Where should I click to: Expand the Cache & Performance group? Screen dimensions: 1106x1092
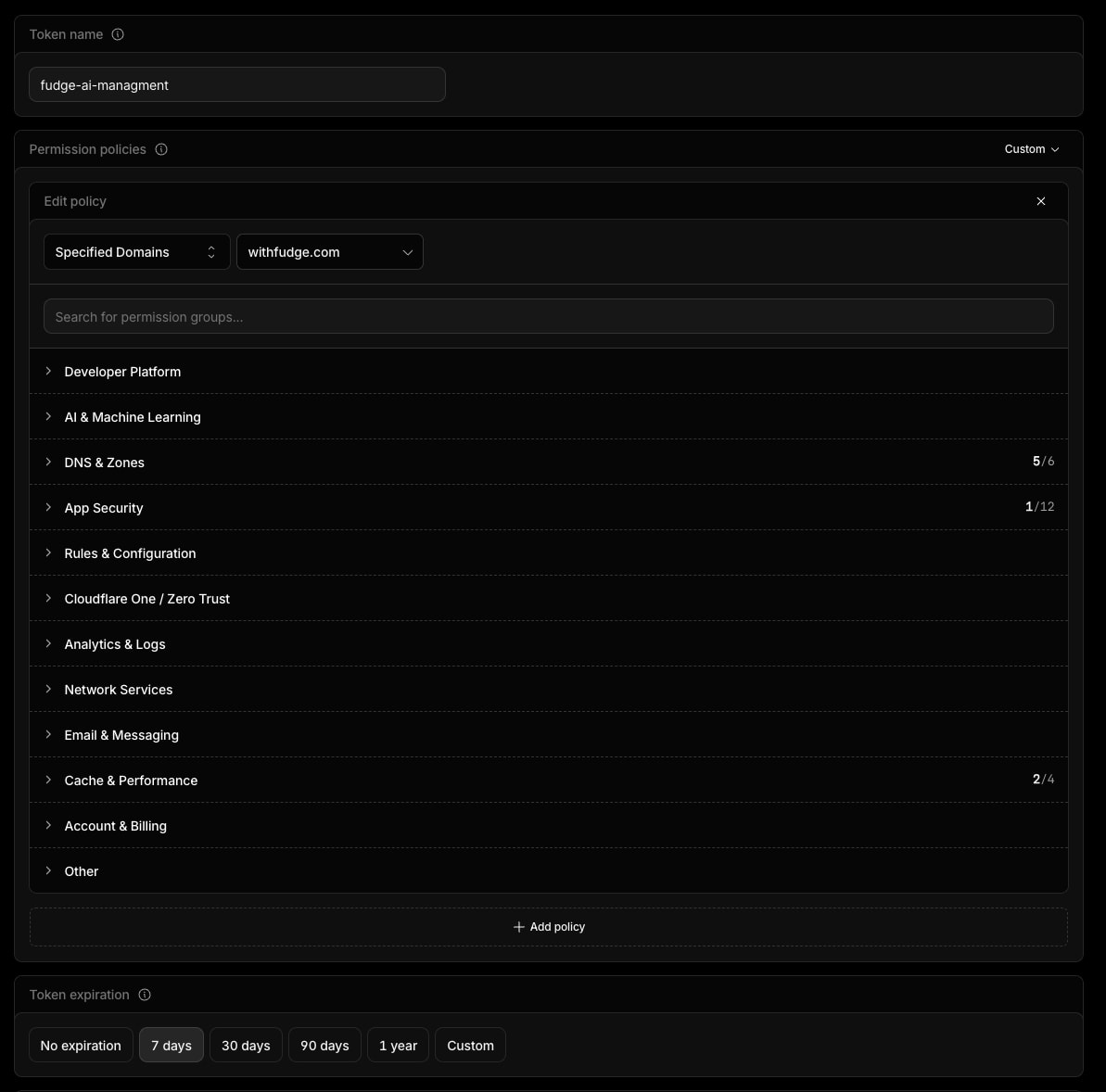[549, 781]
